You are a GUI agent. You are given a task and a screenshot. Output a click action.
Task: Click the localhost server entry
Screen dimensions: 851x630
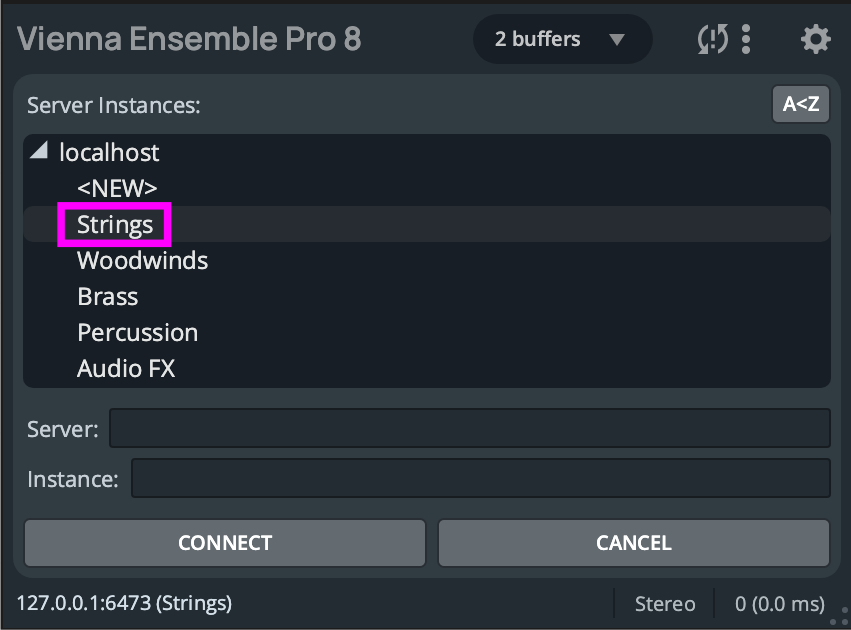pos(109,152)
